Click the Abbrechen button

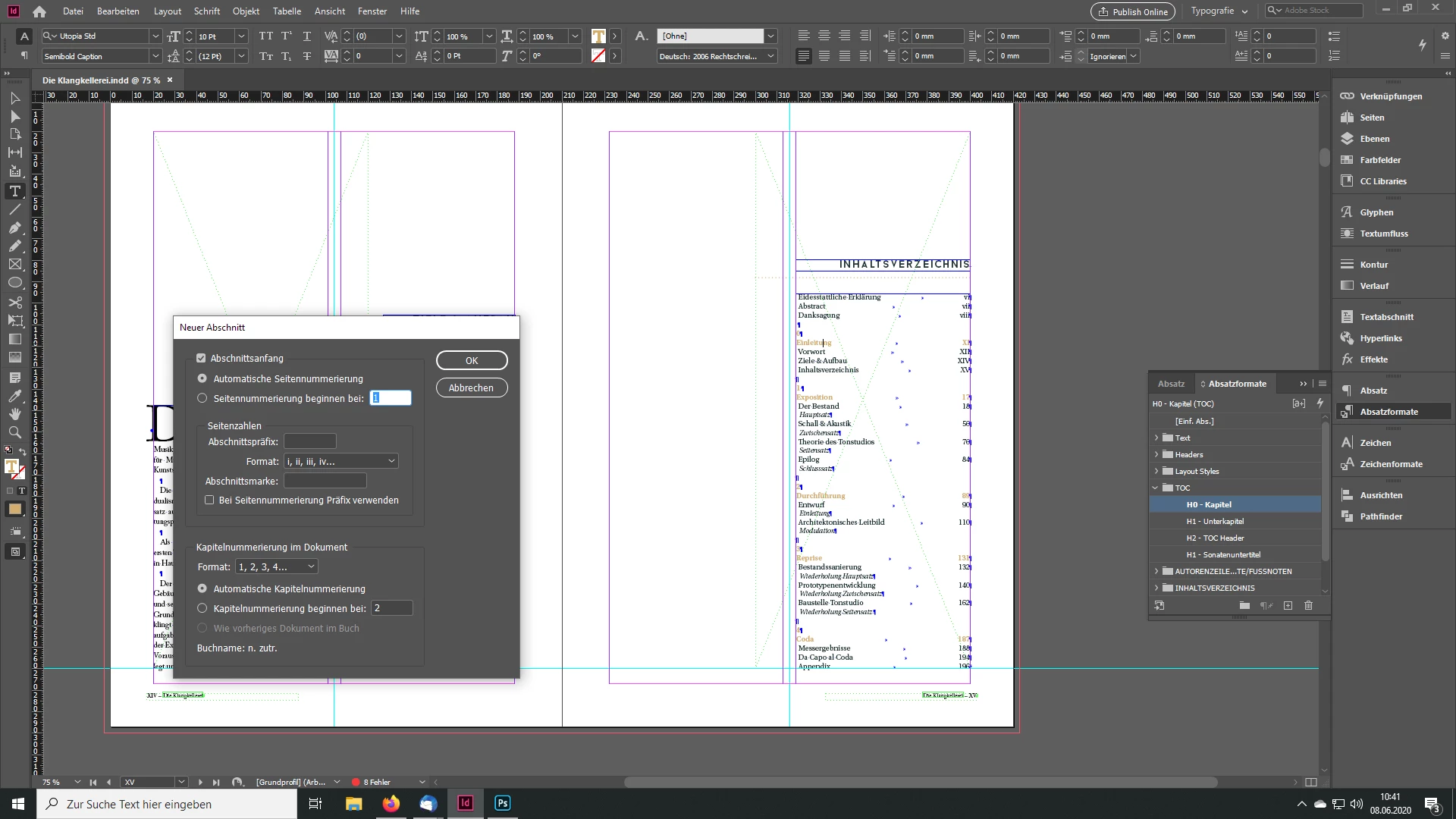471,388
